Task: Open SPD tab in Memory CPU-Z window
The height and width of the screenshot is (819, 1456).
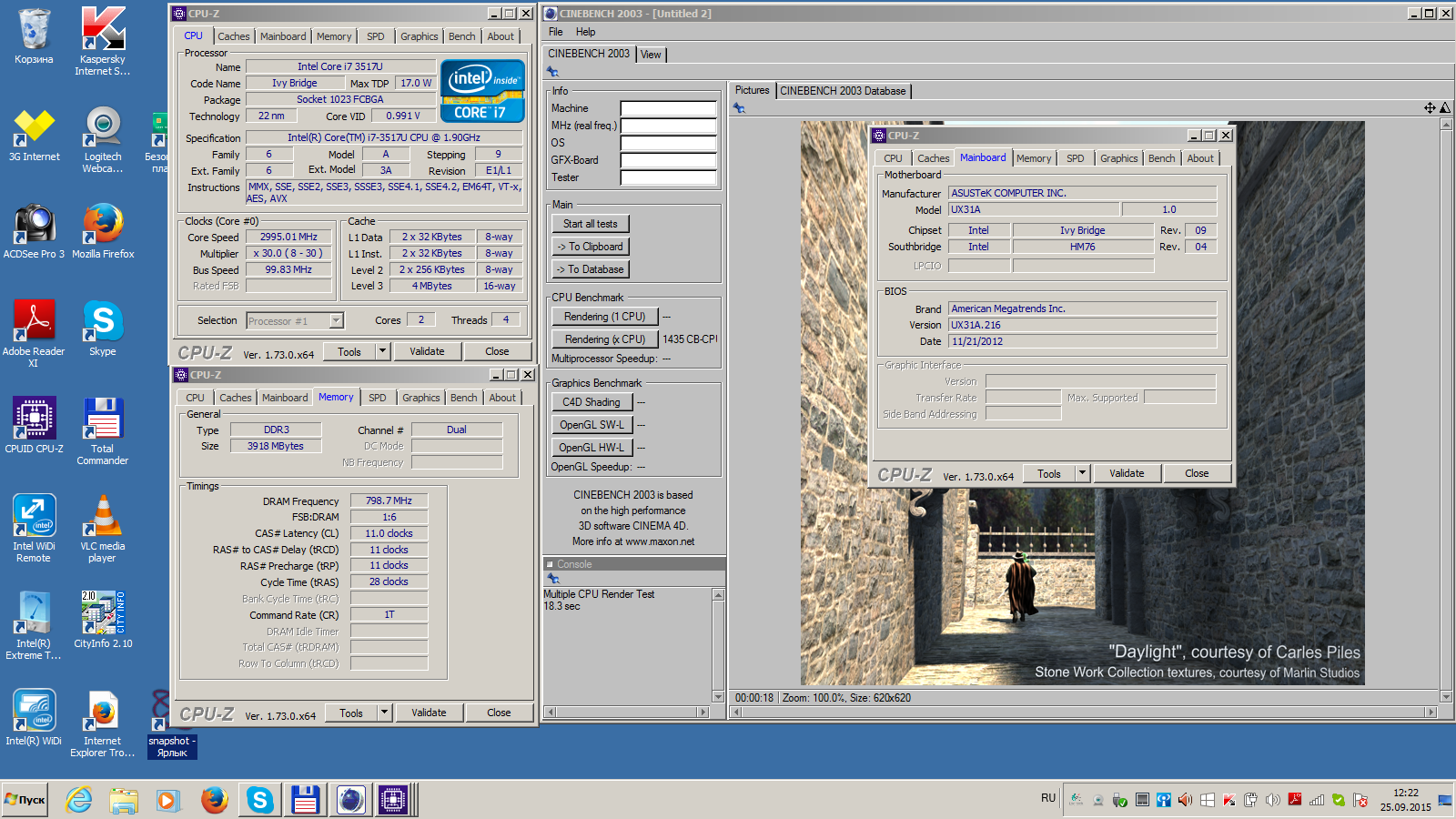Action: (378, 398)
